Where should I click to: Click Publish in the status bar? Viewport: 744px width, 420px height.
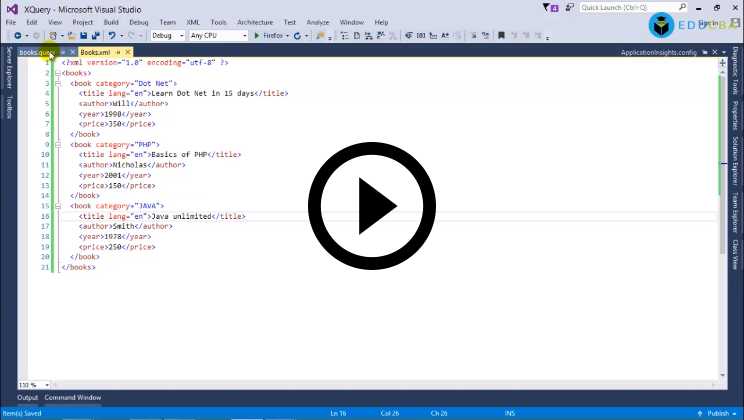717,413
